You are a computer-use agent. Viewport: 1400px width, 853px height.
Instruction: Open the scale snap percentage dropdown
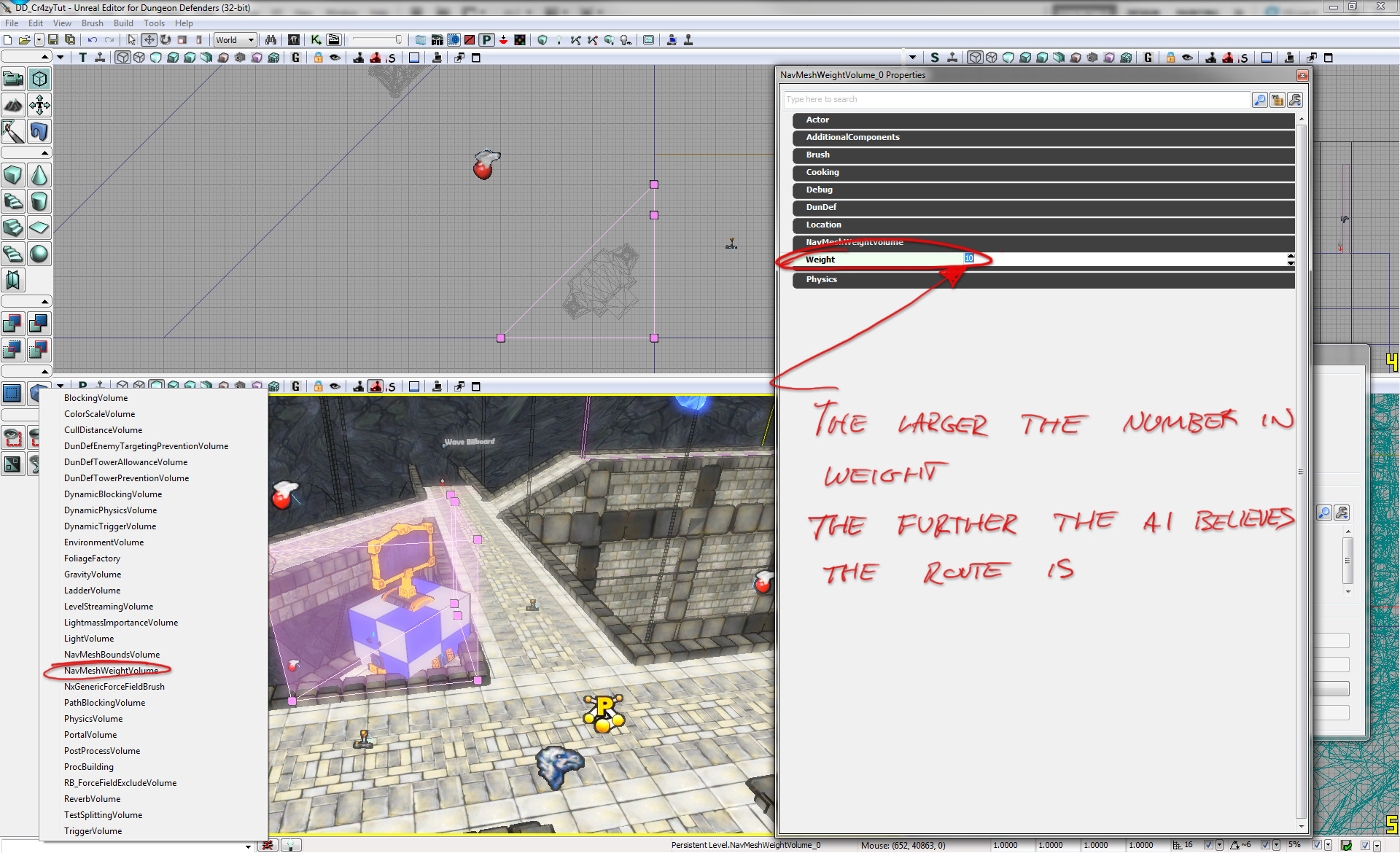tap(1328, 845)
